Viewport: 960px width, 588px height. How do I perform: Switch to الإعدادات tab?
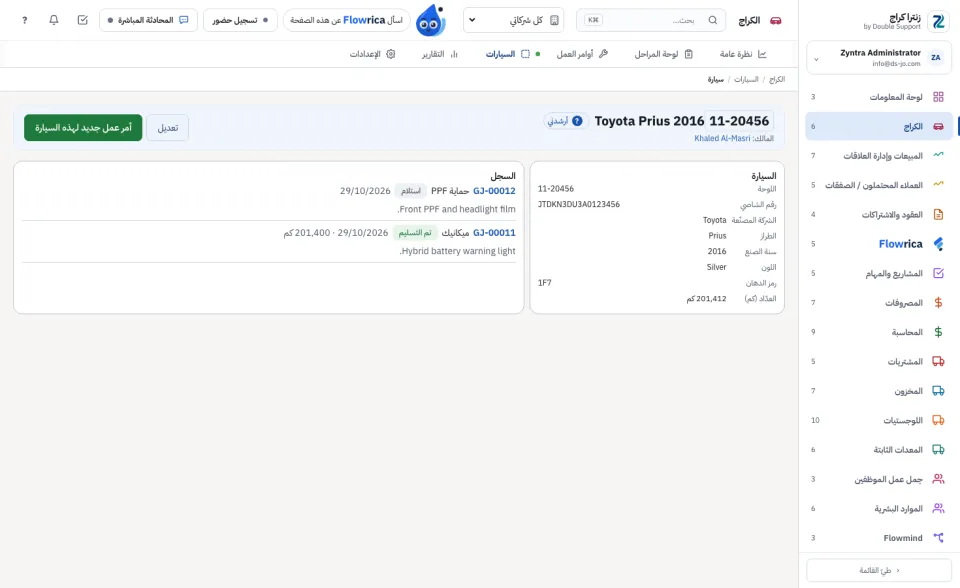coord(372,54)
